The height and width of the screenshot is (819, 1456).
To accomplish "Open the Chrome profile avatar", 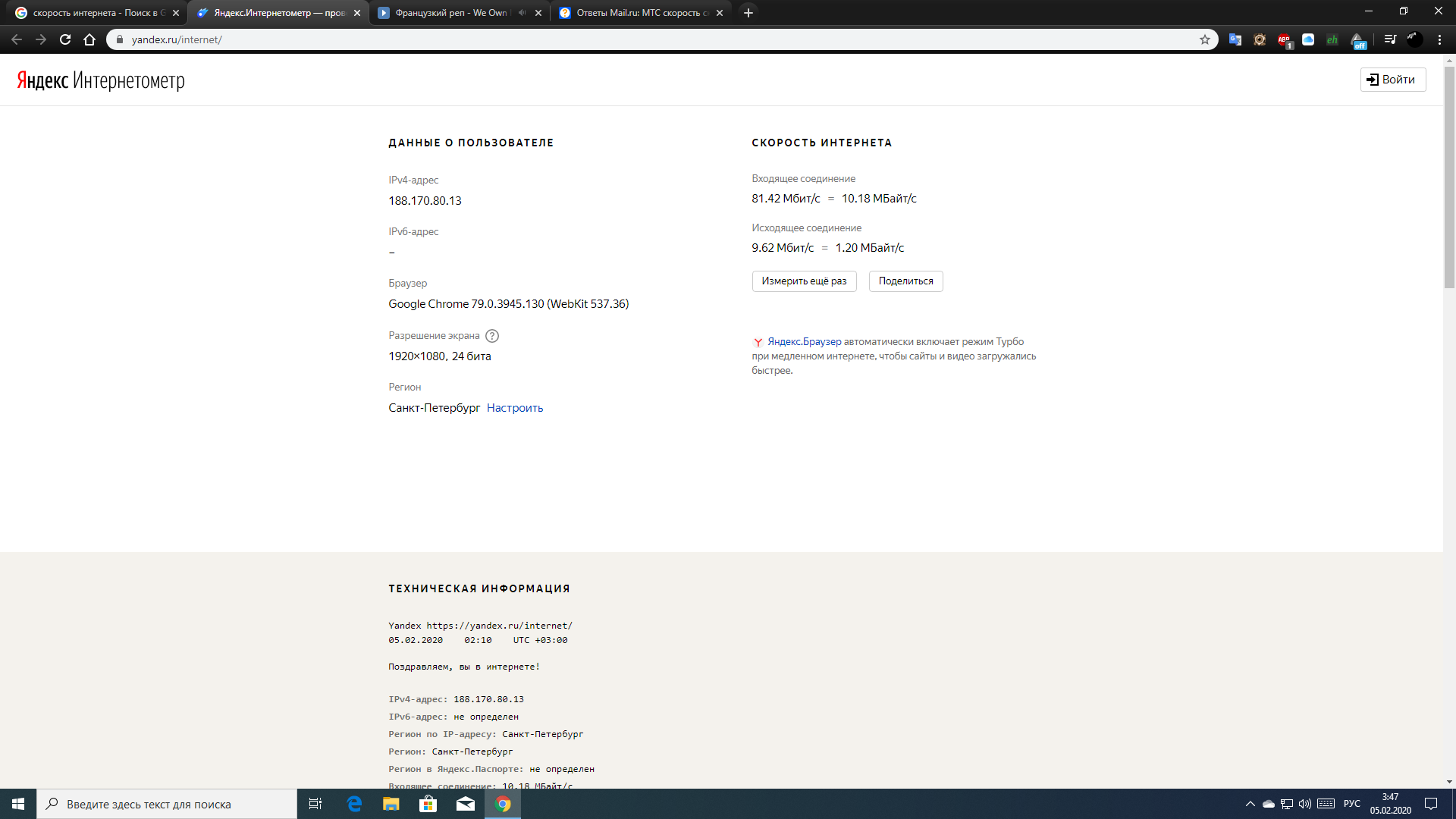I will [x=1414, y=39].
